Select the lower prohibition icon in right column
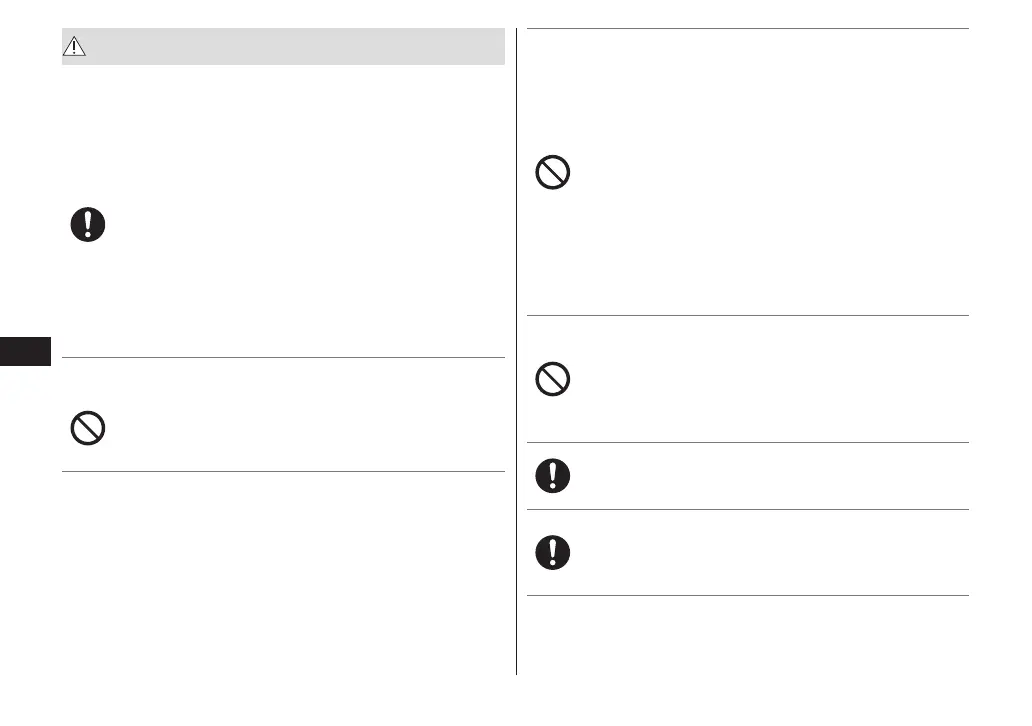 553,380
